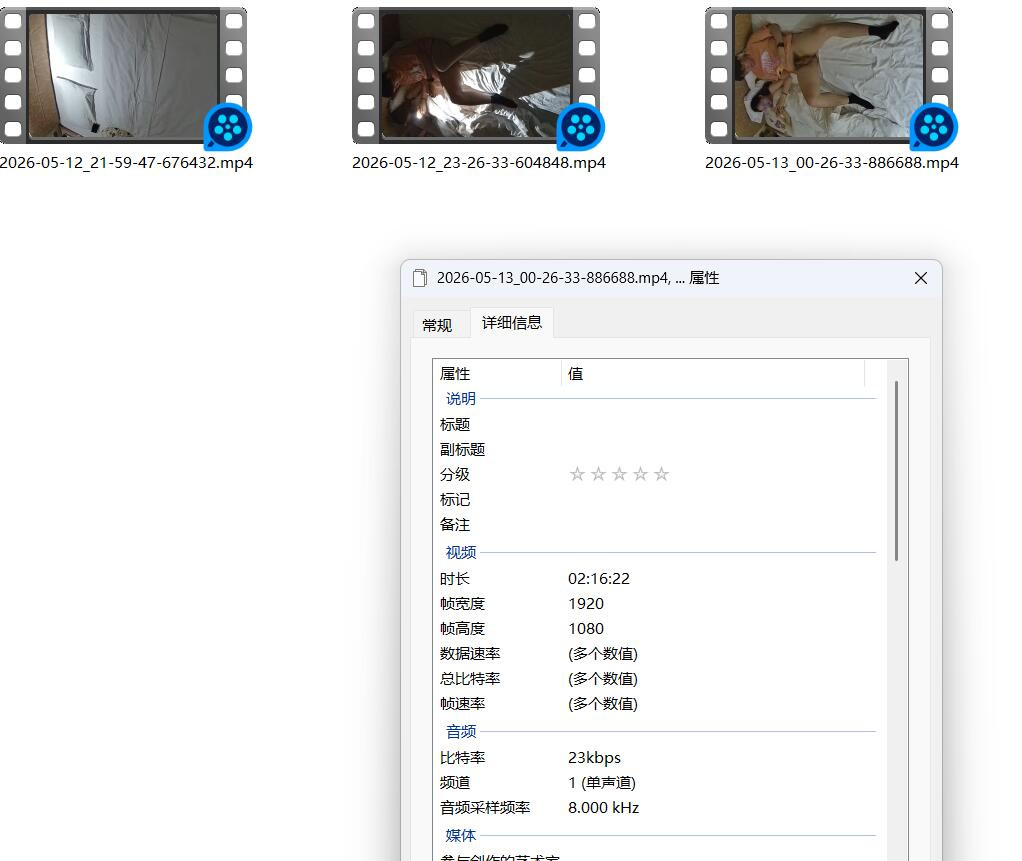The height and width of the screenshot is (861, 1022).
Task: Switch to the 常规 tab
Action: coord(437,325)
